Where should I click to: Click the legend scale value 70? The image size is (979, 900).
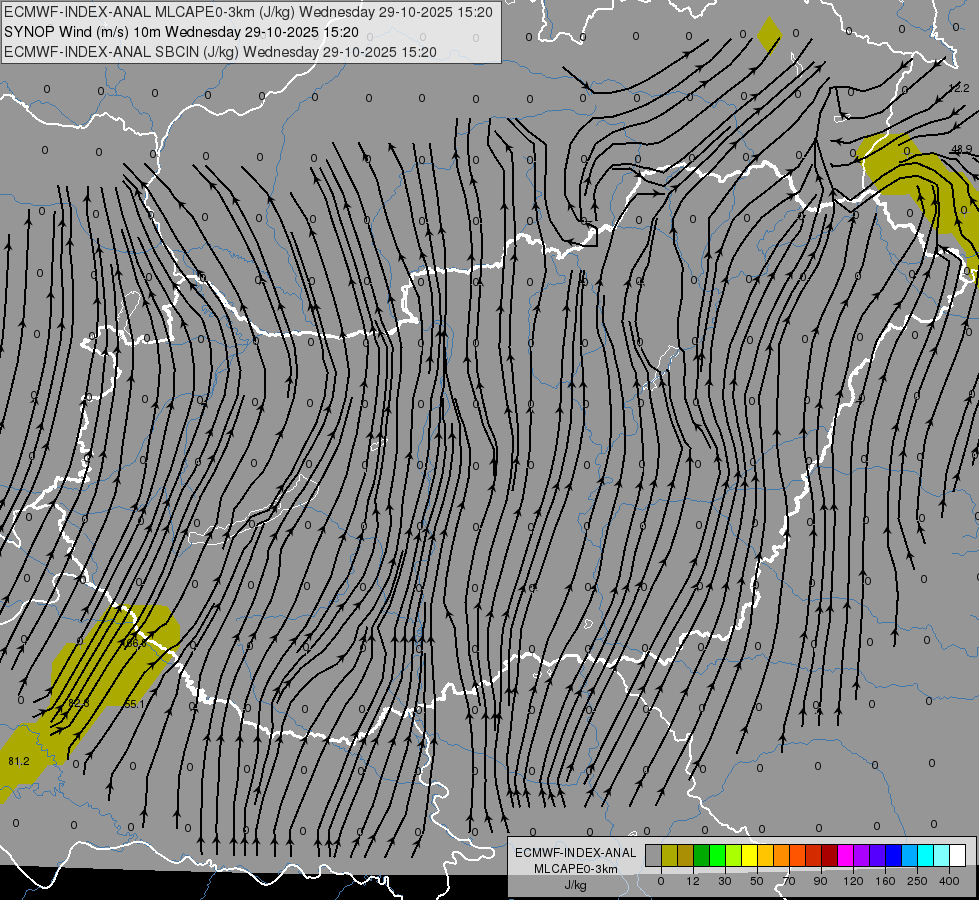[x=789, y=881]
